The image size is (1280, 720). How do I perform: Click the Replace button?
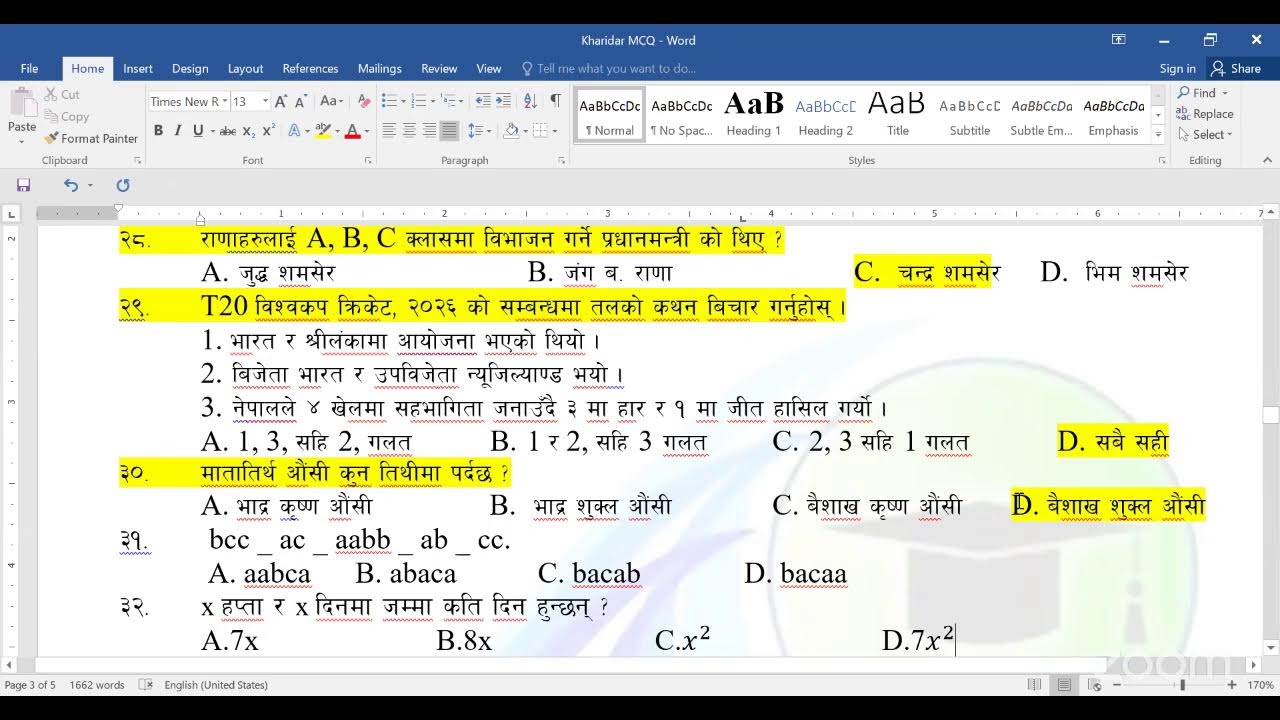pyautogui.click(x=1204, y=114)
